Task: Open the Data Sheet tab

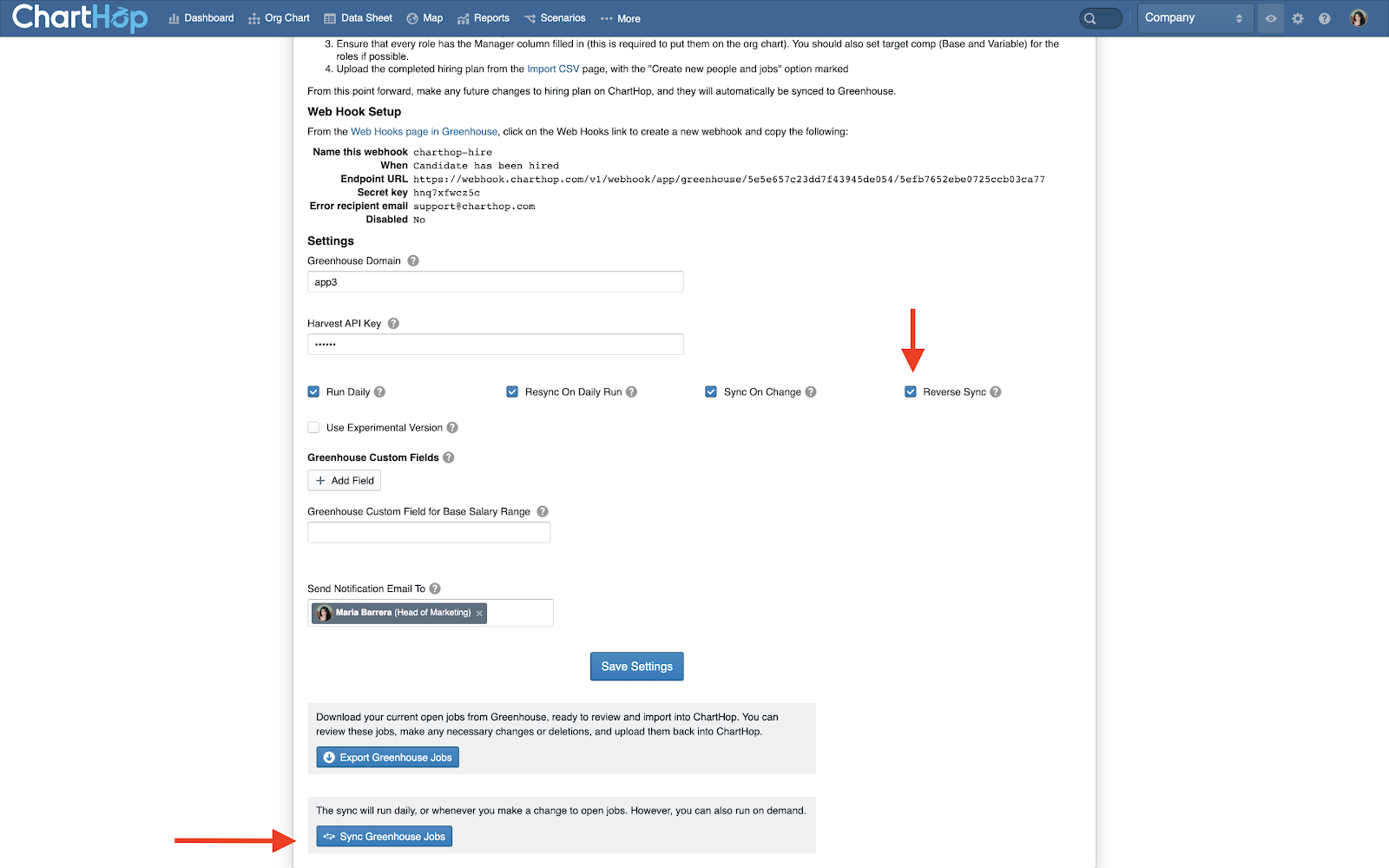Action: pyautogui.click(x=358, y=18)
